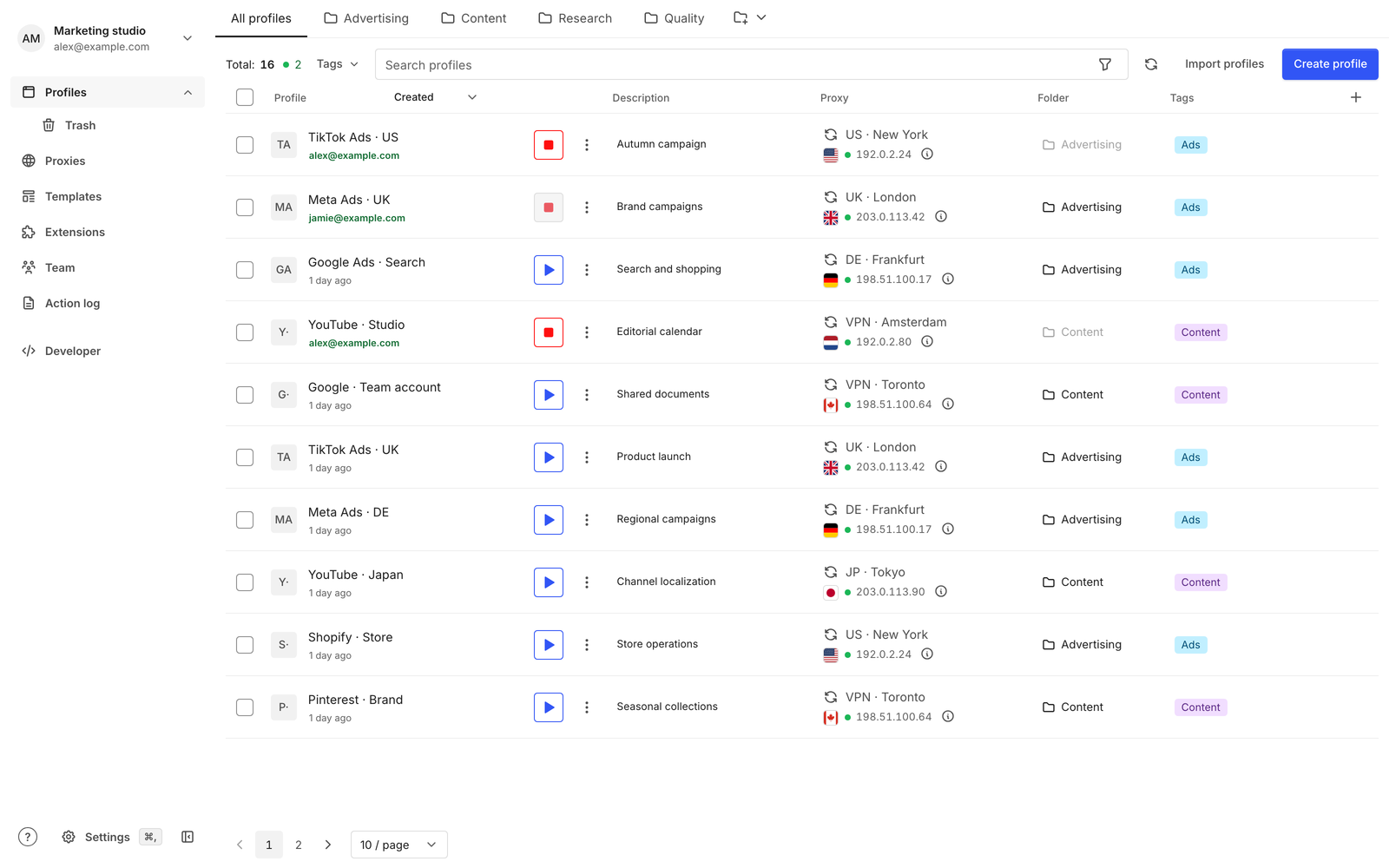Screen dimensions: 1389x868
Task: Launch the Google Ads · Search profile
Action: coord(549,270)
